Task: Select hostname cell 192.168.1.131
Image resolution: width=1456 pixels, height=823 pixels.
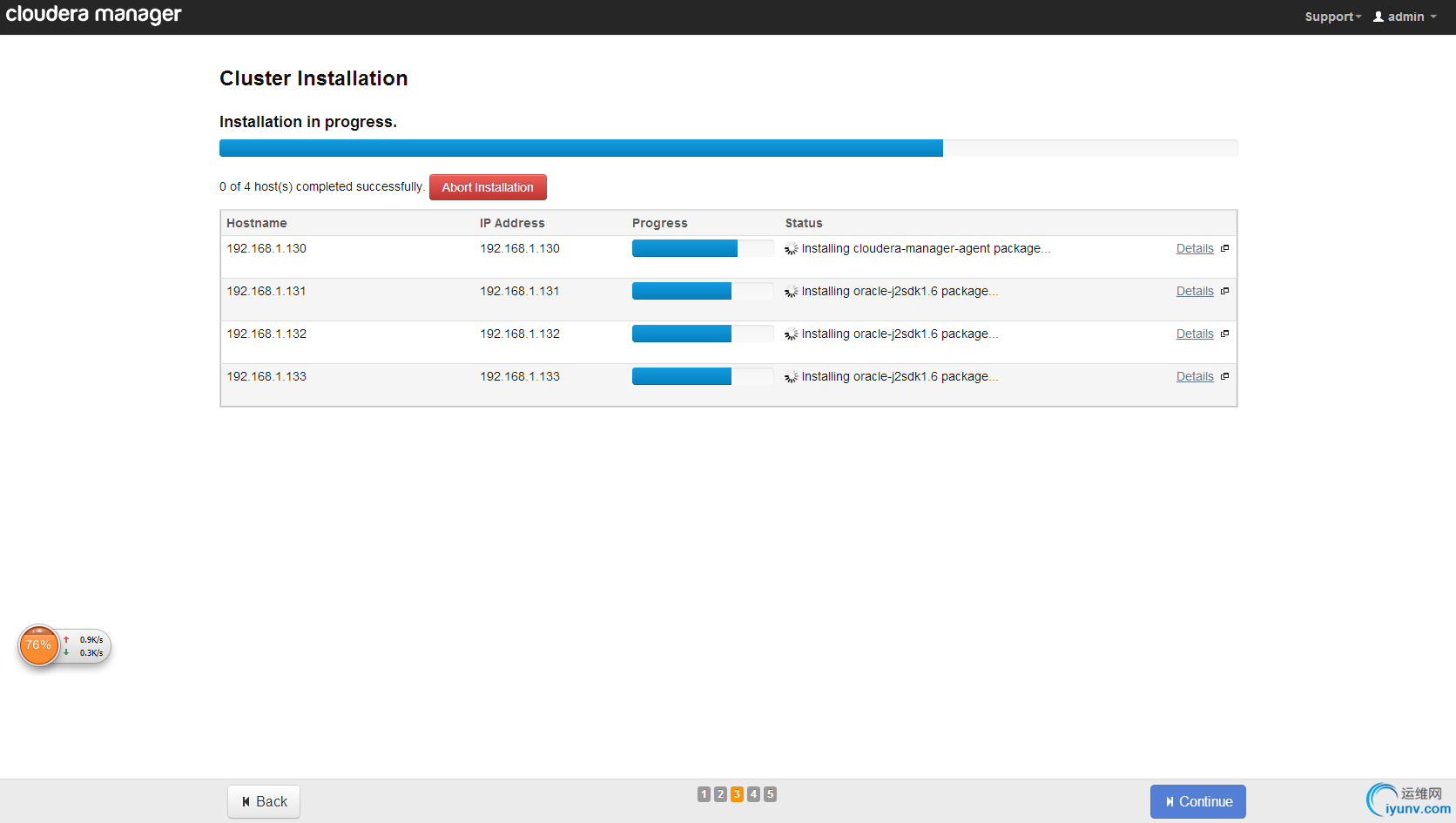Action: [x=266, y=291]
